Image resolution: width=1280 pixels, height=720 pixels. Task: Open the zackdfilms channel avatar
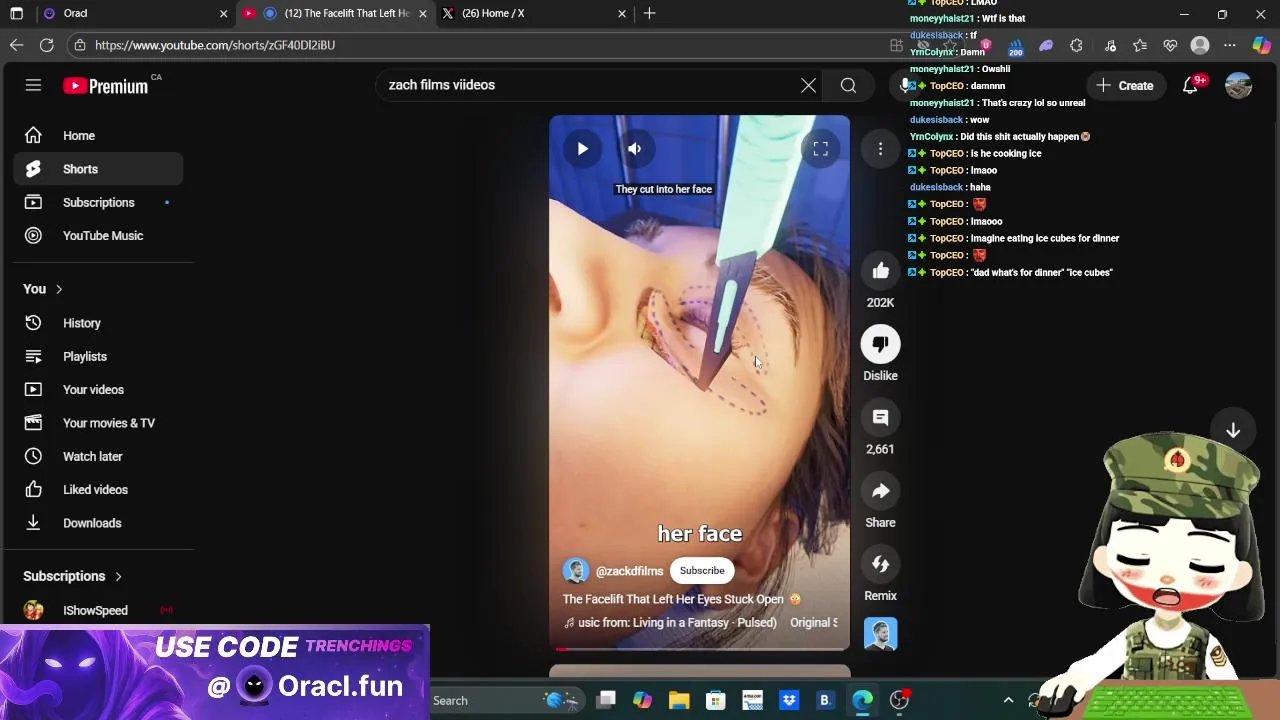pyautogui.click(x=576, y=571)
